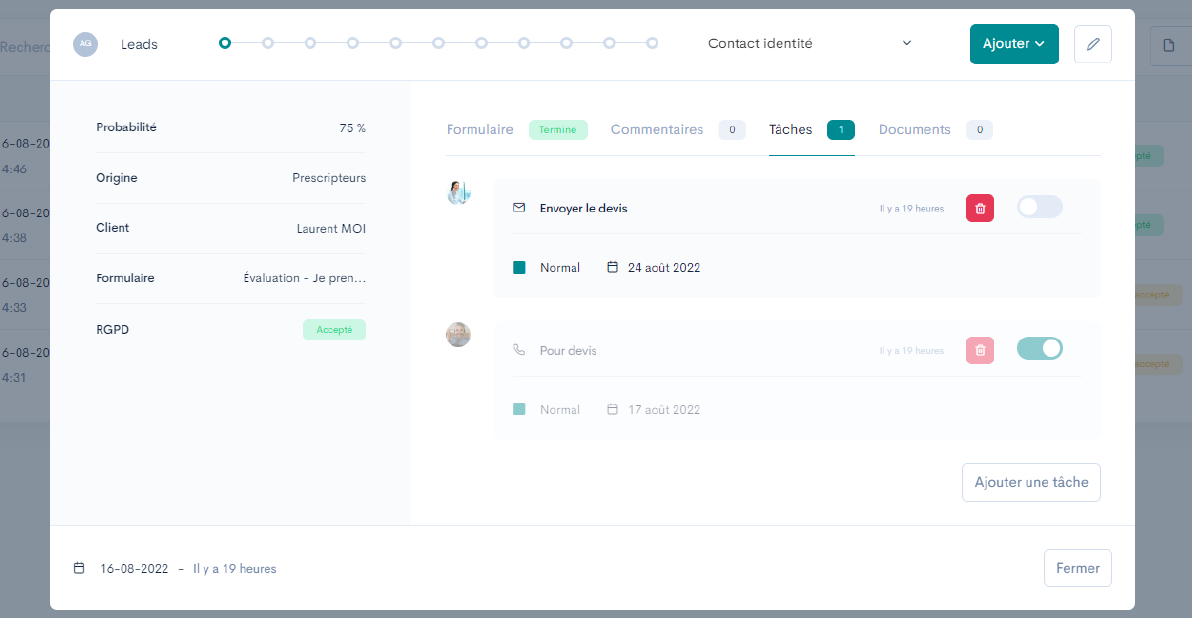
Task: Click the Évaluation - Je pren… form value
Action: (305, 278)
